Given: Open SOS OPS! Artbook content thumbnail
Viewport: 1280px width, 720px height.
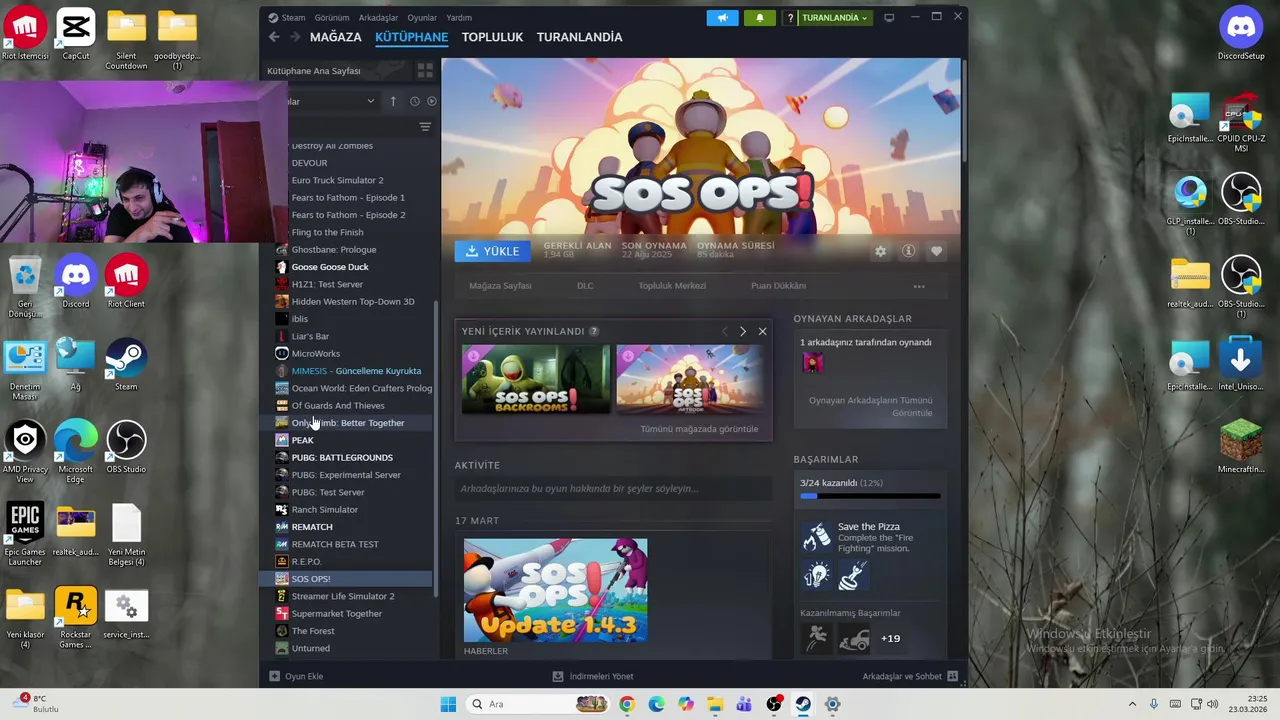Looking at the screenshot, I should coord(689,379).
